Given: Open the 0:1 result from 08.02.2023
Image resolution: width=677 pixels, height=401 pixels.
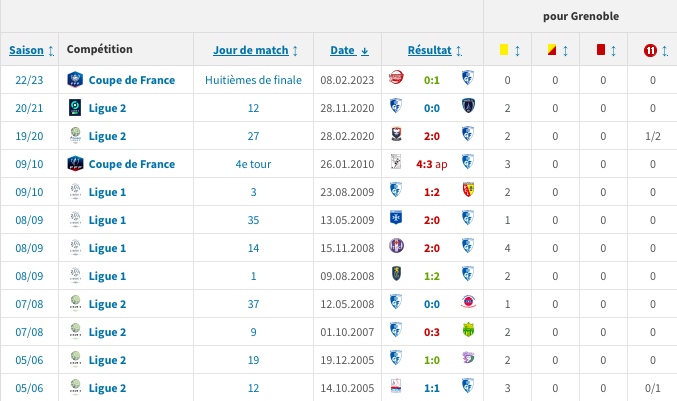Looking at the screenshot, I should tap(432, 80).
